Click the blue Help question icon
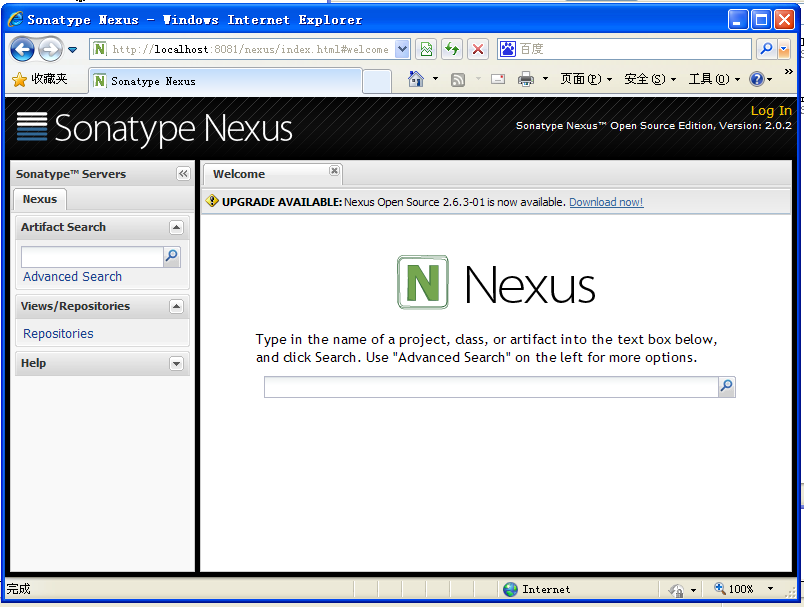This screenshot has height=607, width=804. 757,79
